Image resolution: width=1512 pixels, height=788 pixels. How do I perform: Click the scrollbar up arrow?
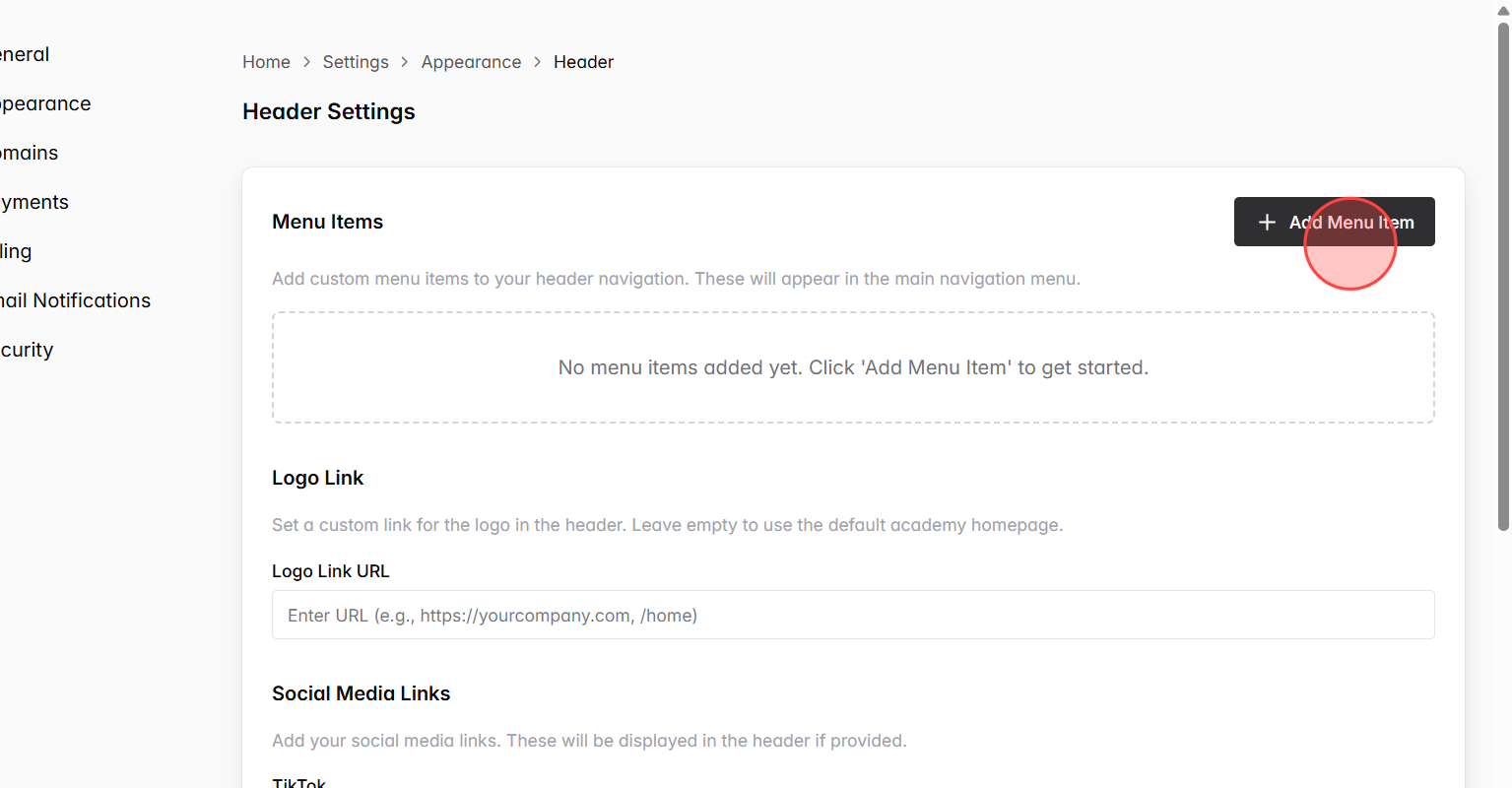pos(1502,8)
